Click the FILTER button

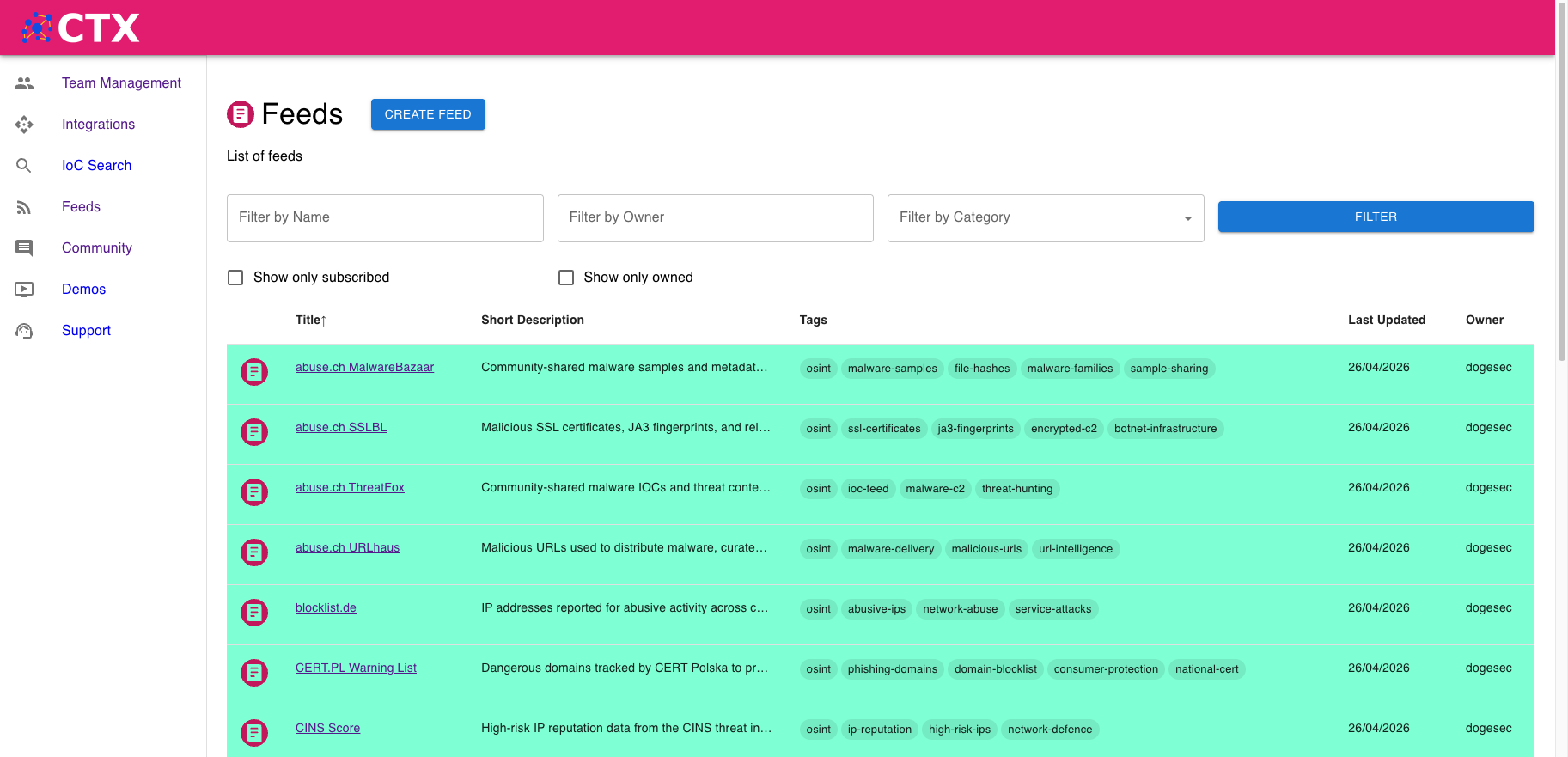pos(1376,217)
